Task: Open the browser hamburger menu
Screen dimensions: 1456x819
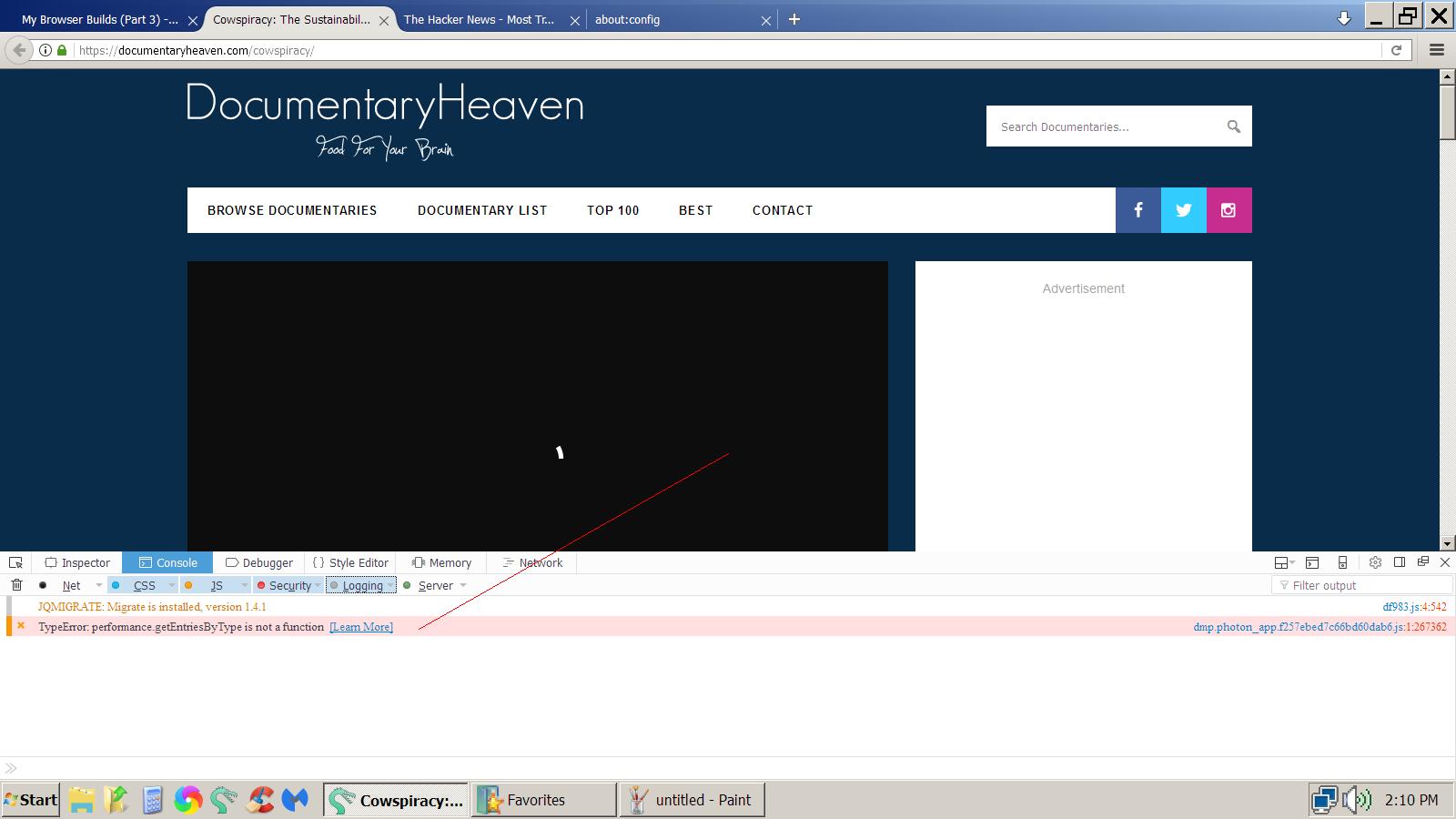Action: (1437, 50)
